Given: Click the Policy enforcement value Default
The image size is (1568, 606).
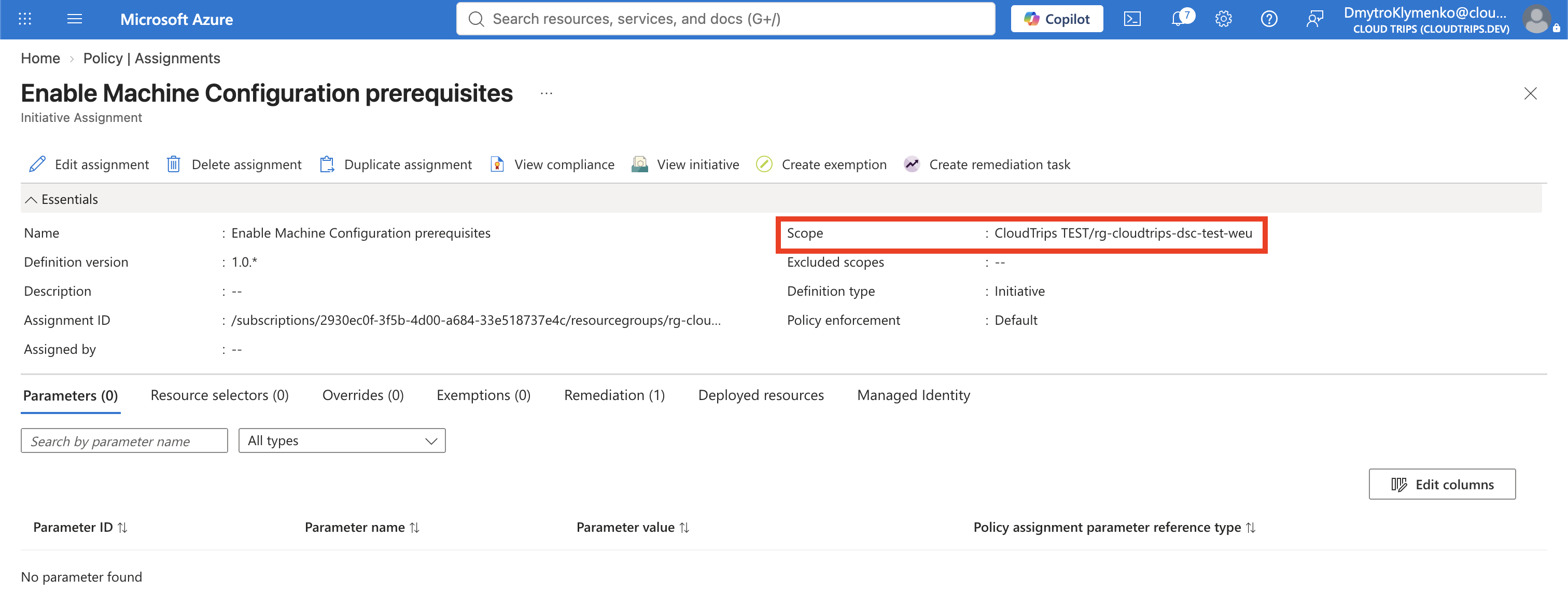Looking at the screenshot, I should (x=1016, y=320).
